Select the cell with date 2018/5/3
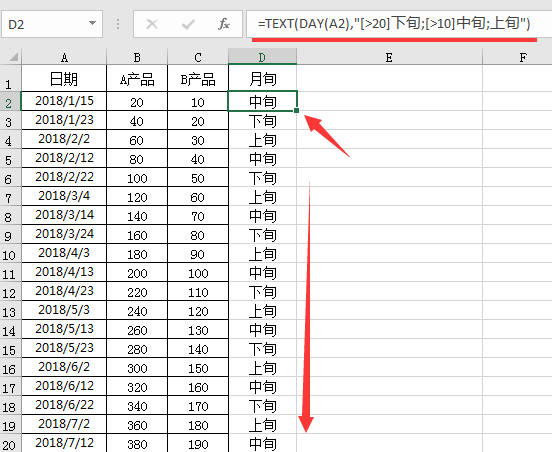 (64, 310)
